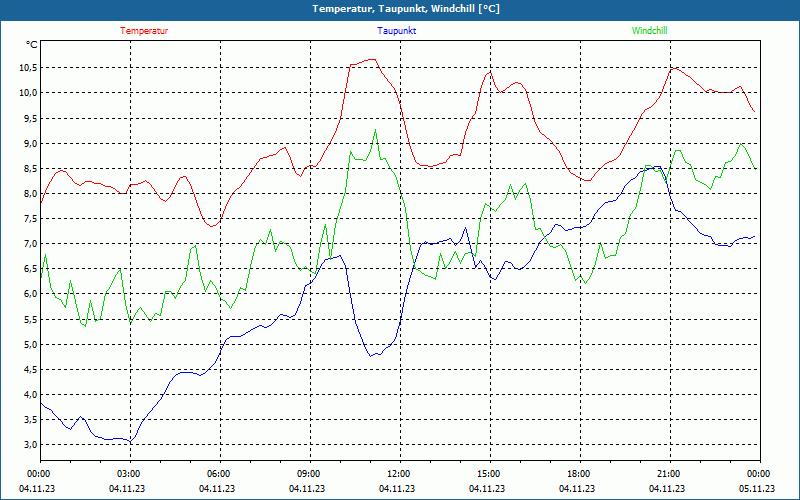The width and height of the screenshot is (800, 500).
Task: Click the '15:00' time axis label
Action: (489, 474)
